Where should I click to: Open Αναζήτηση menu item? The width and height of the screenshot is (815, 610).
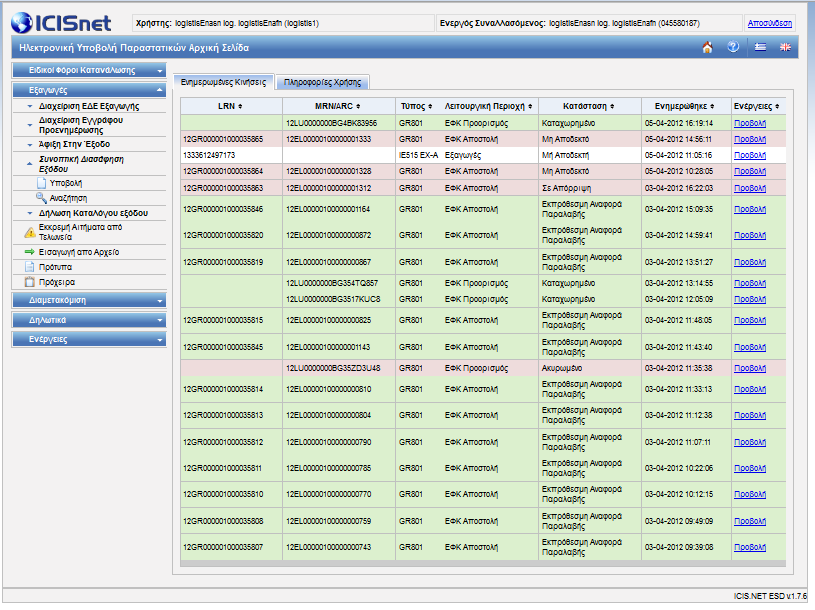coord(68,198)
